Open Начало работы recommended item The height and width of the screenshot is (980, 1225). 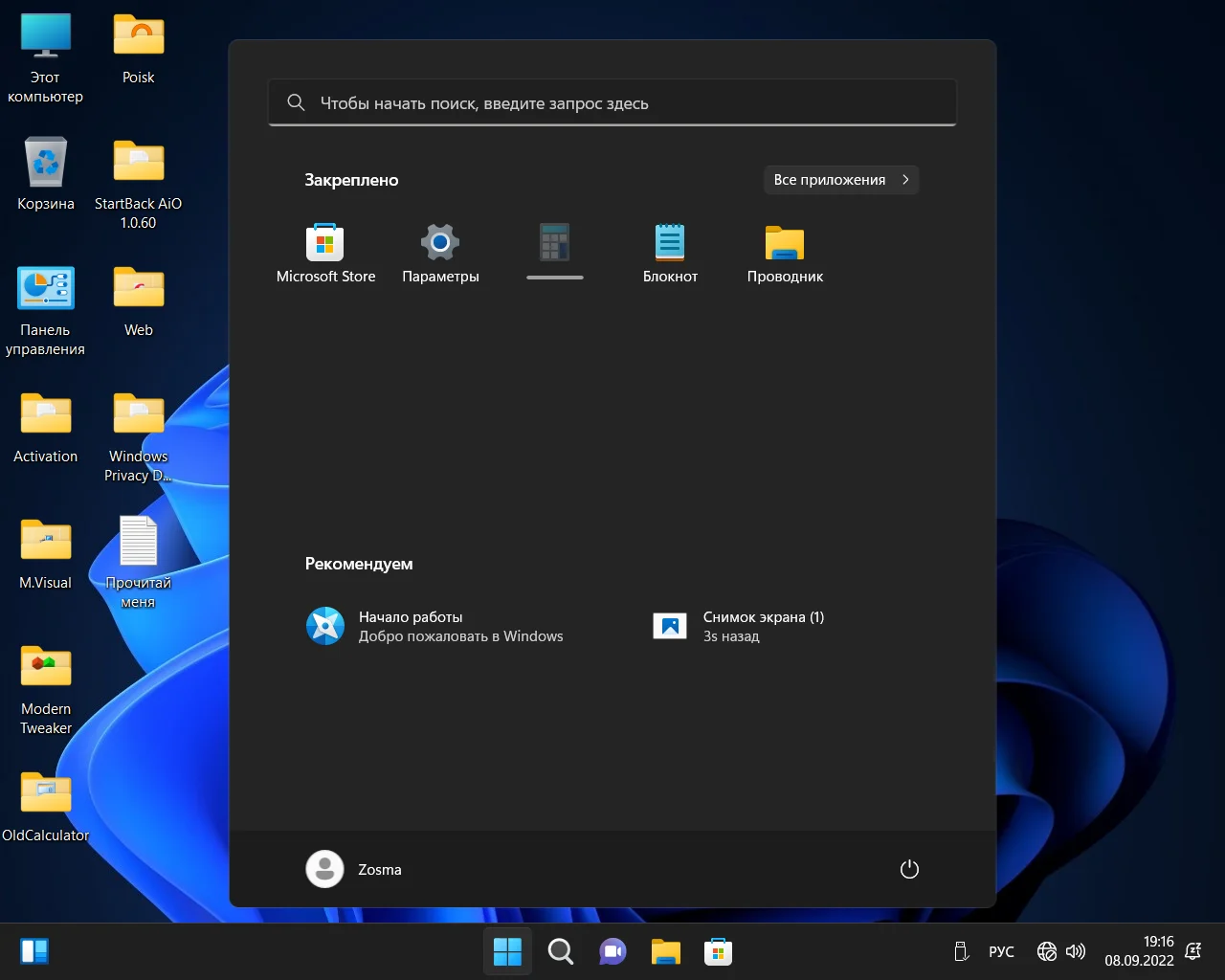click(435, 627)
